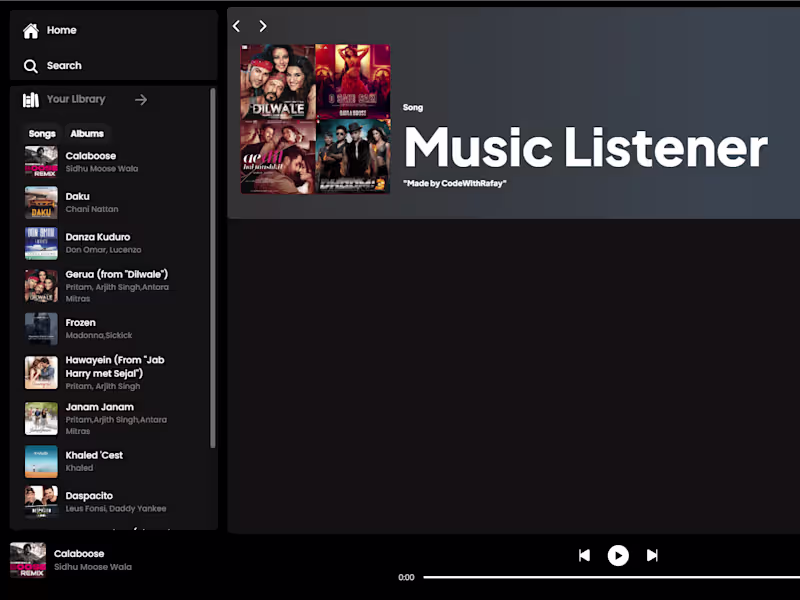The height and width of the screenshot is (600, 800).
Task: Skip to next track with forward icon
Action: [652, 555]
